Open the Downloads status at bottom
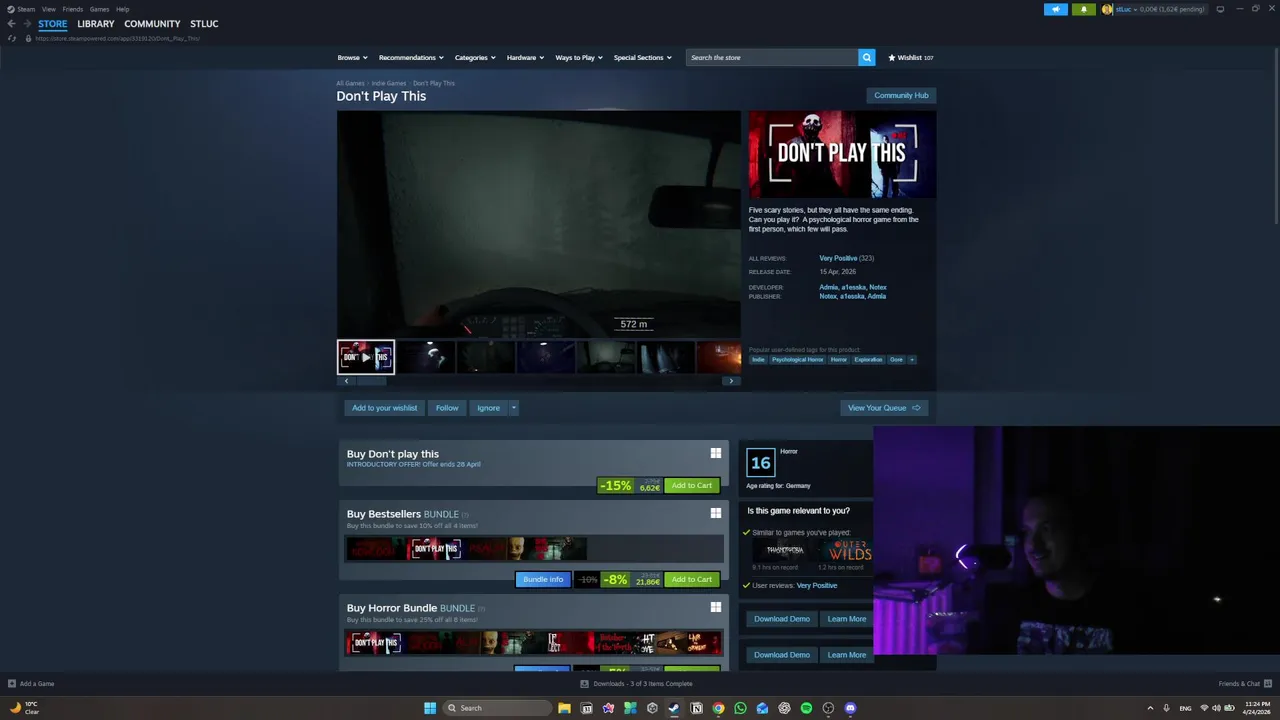Viewport: 1280px width, 720px height. point(636,684)
